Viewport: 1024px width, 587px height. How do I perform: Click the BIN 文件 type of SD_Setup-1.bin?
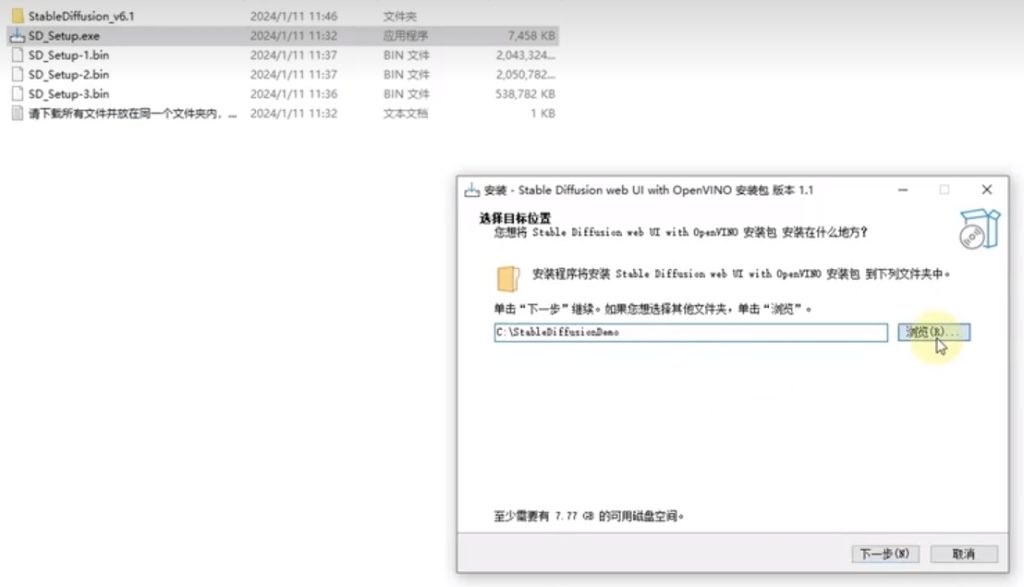coord(406,55)
